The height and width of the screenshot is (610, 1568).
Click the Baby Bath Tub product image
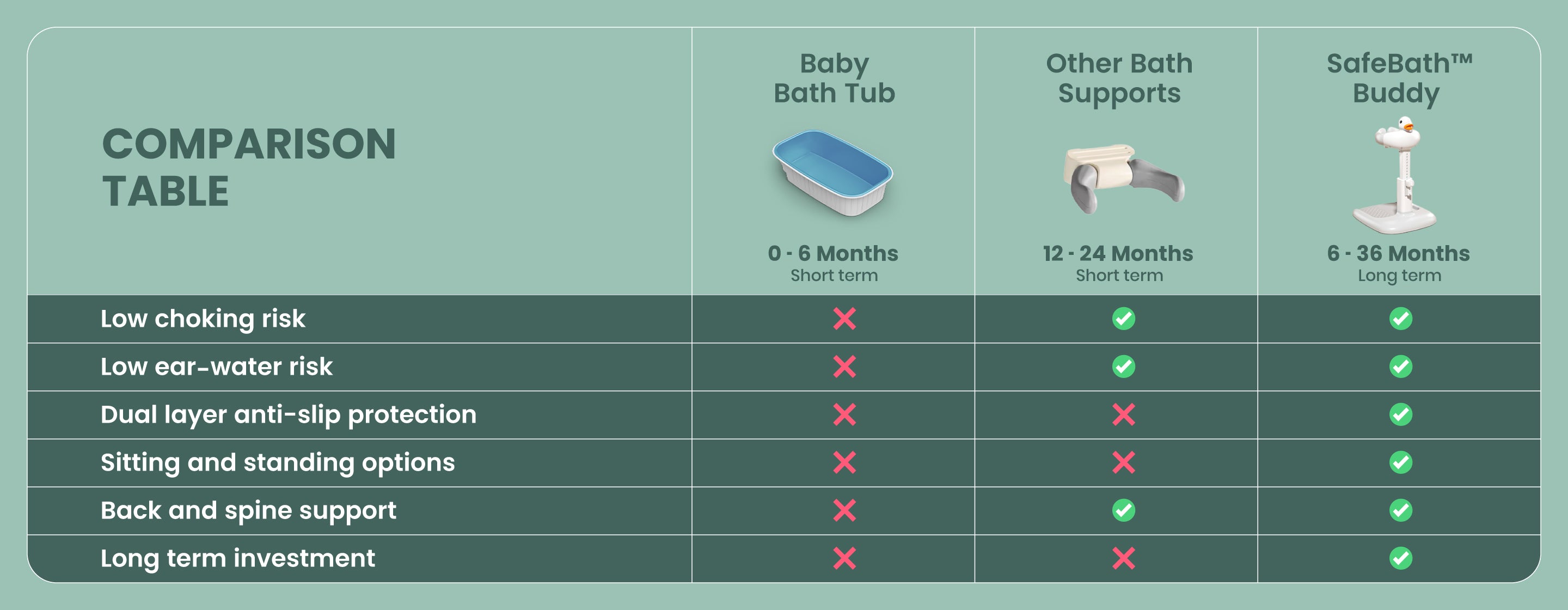832,172
